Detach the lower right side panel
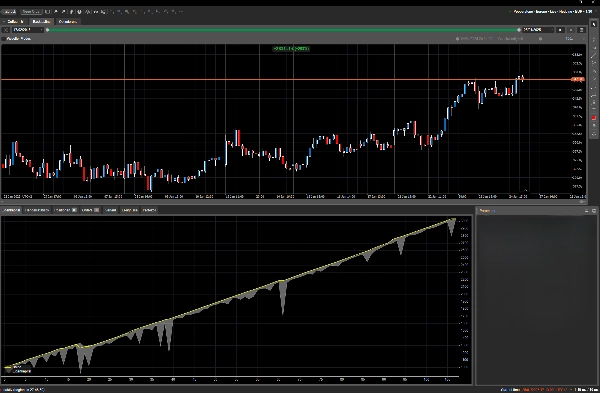 point(594,211)
